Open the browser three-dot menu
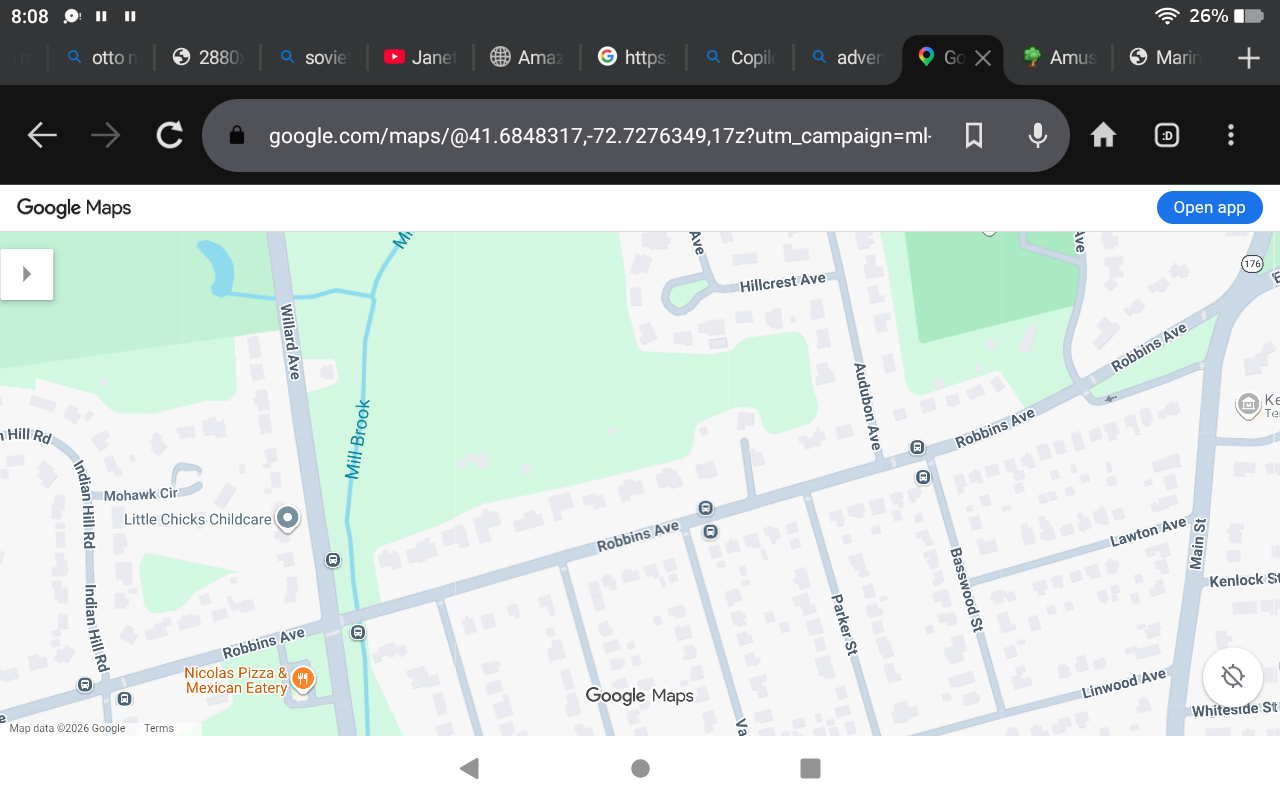 [x=1231, y=135]
